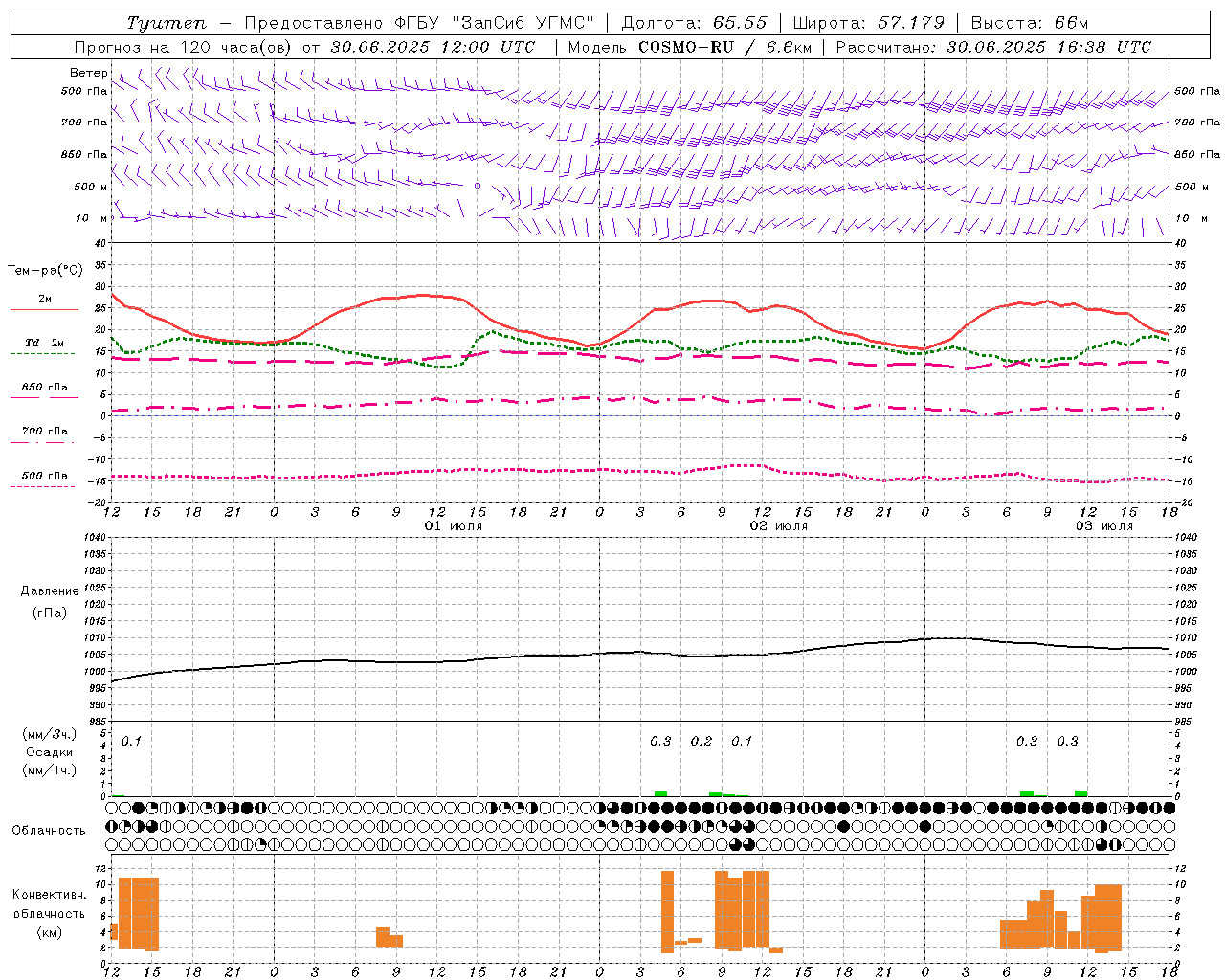Click the "Тем-ра(°C)" temperature label
The height and width of the screenshot is (980, 1225).
click(x=45, y=271)
